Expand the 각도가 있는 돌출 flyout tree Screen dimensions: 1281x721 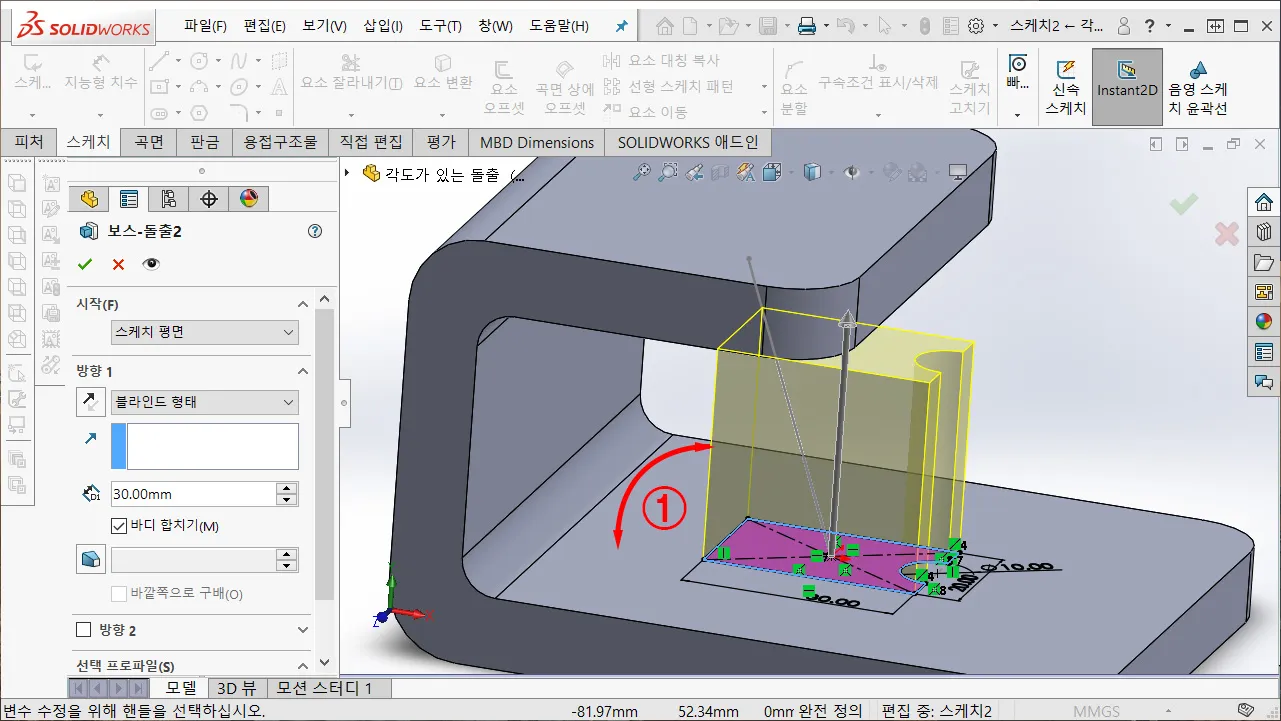347,173
